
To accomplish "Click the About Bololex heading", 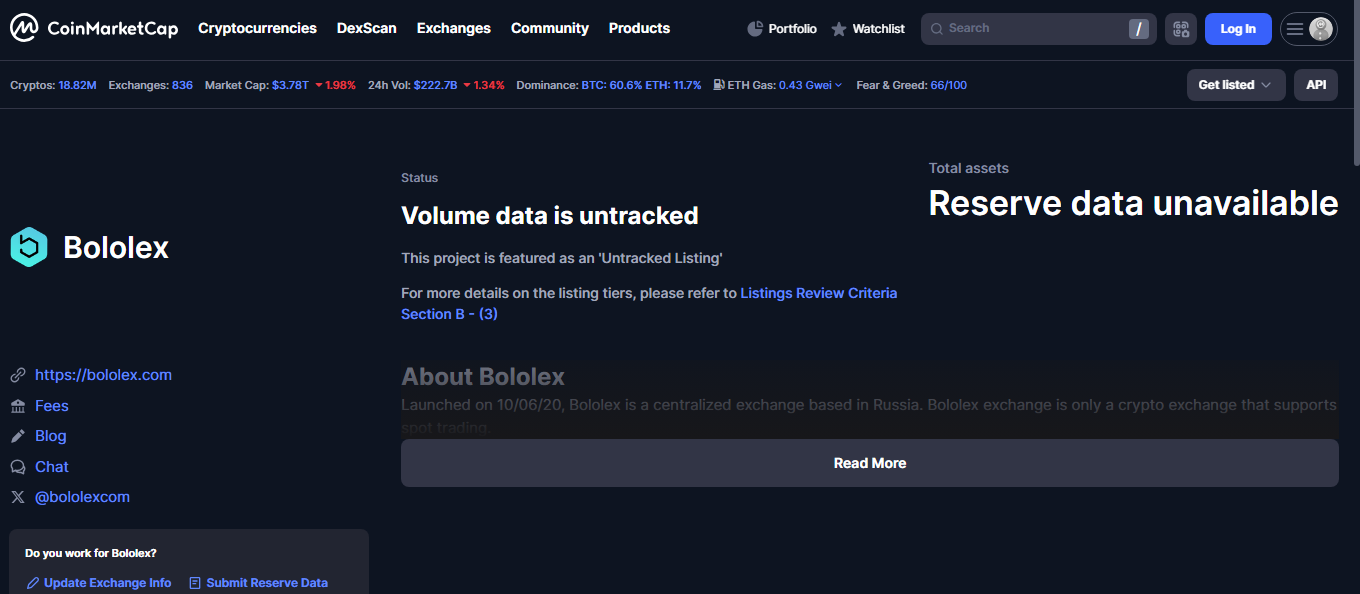I will click(x=483, y=377).
